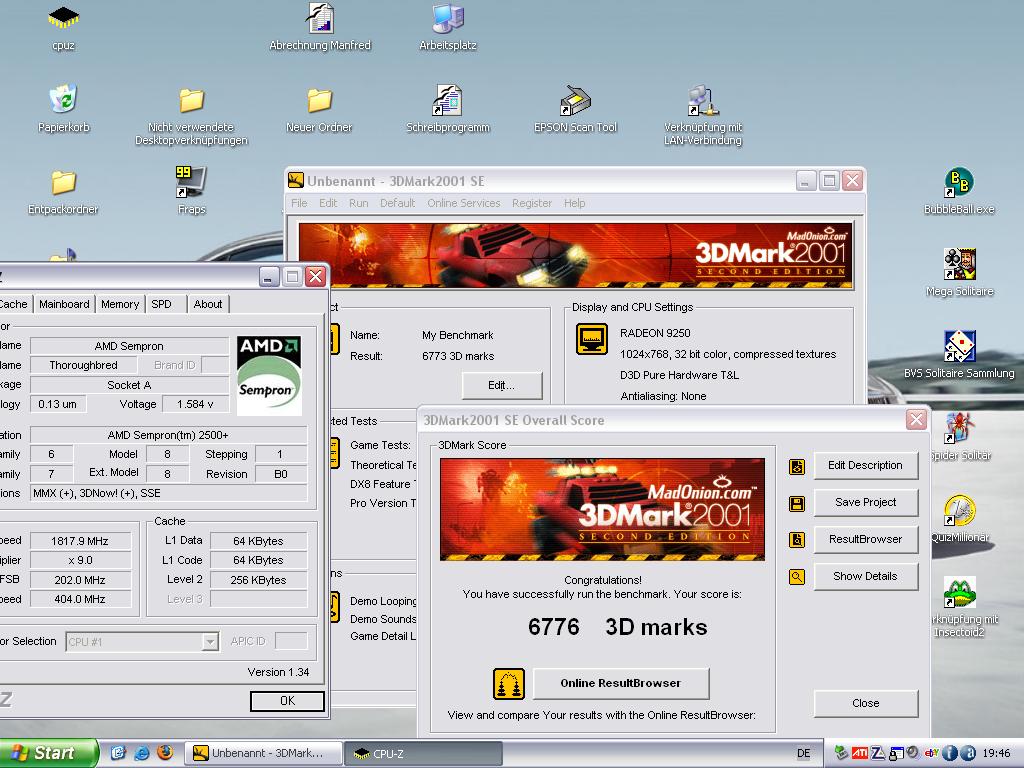
Task: Click the Save Project button
Action: point(865,503)
